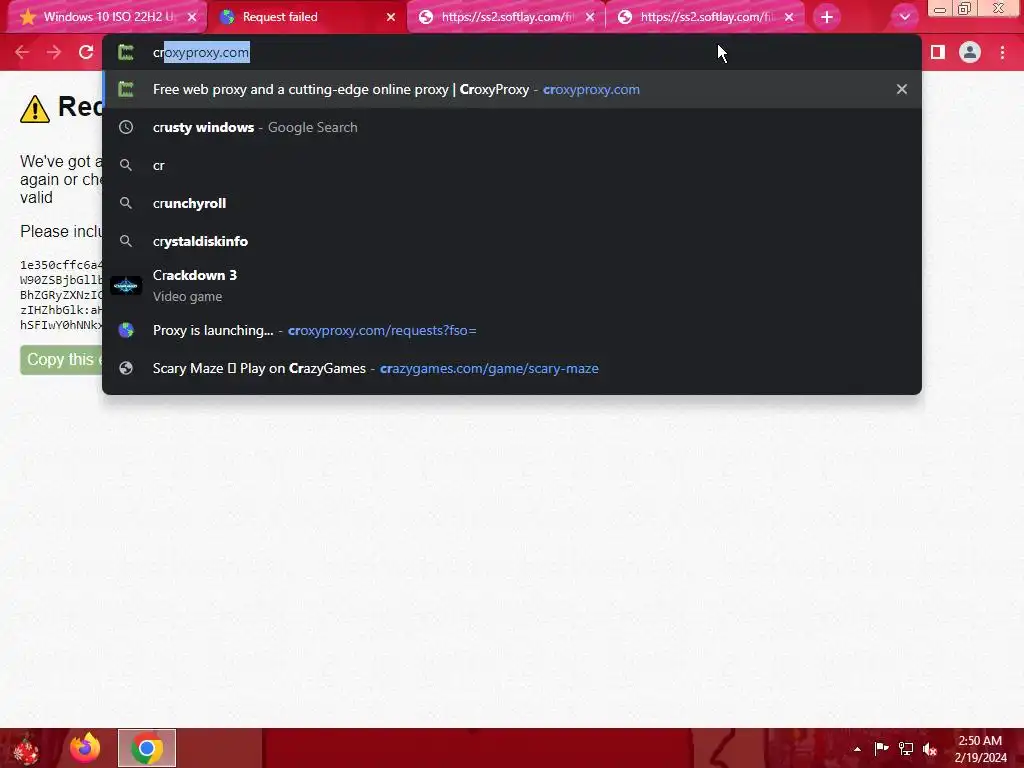Pick the crystaldiskinfo search suggestion
Viewport: 1024px width, 768px height.
click(512, 241)
